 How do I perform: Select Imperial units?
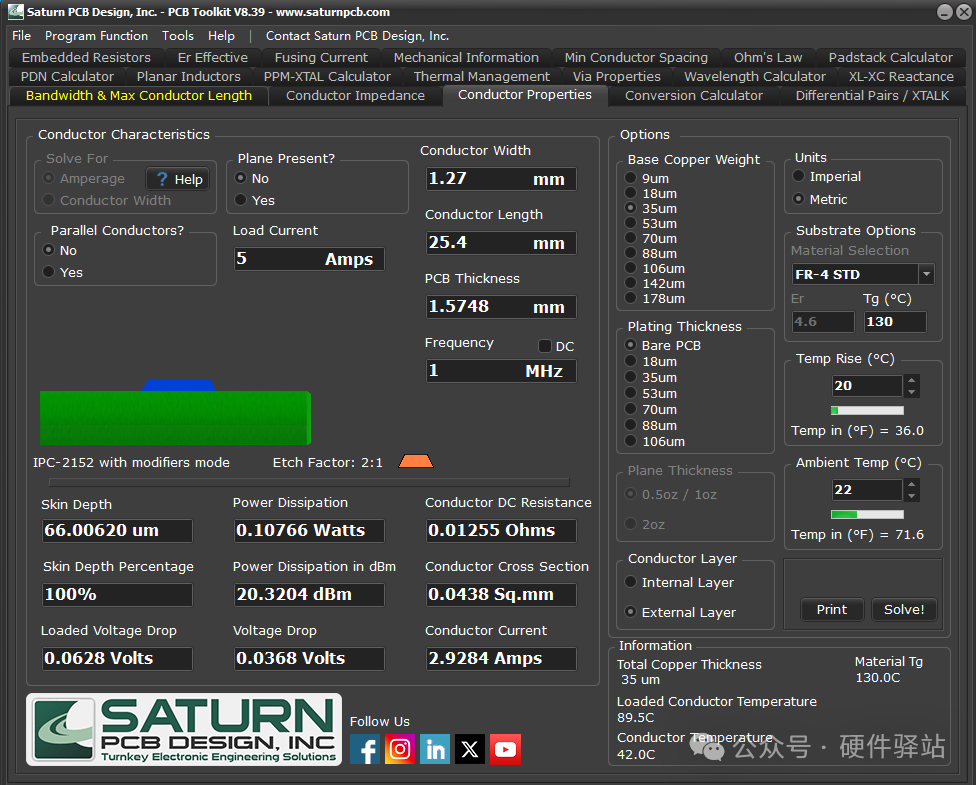(799, 176)
